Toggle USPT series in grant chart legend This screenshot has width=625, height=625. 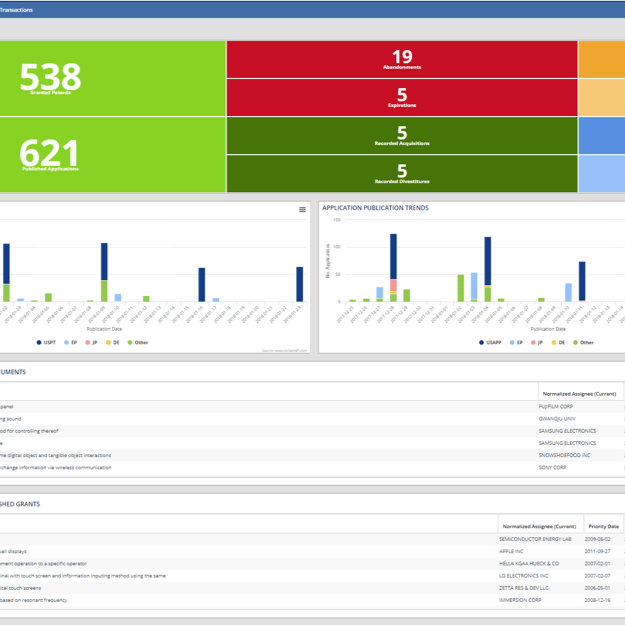click(x=46, y=342)
